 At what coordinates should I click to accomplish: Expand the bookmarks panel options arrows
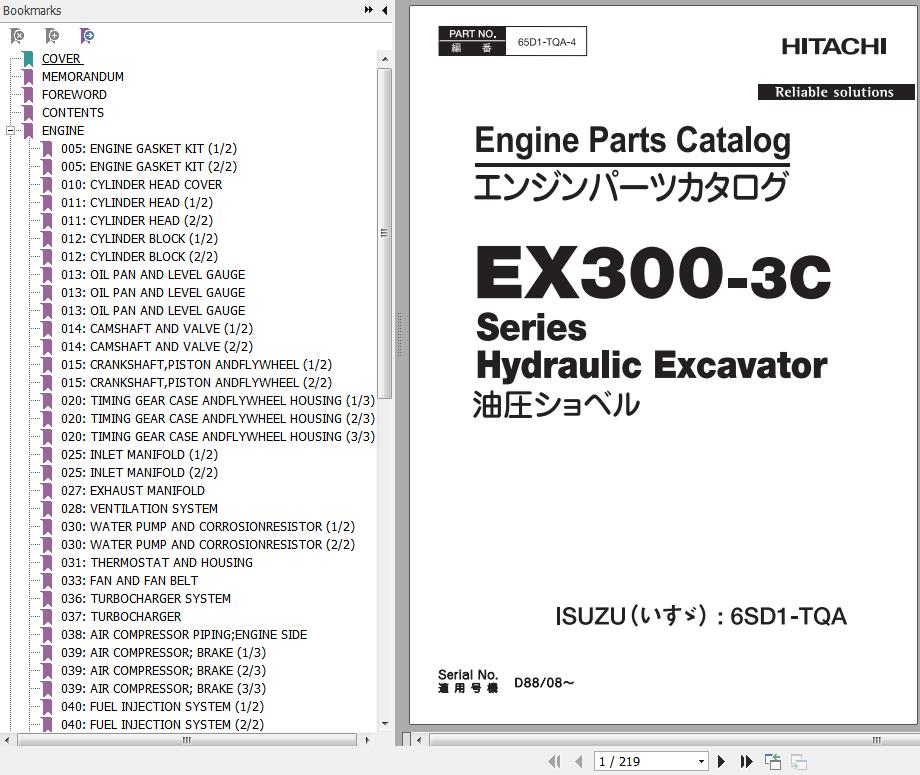click(368, 10)
